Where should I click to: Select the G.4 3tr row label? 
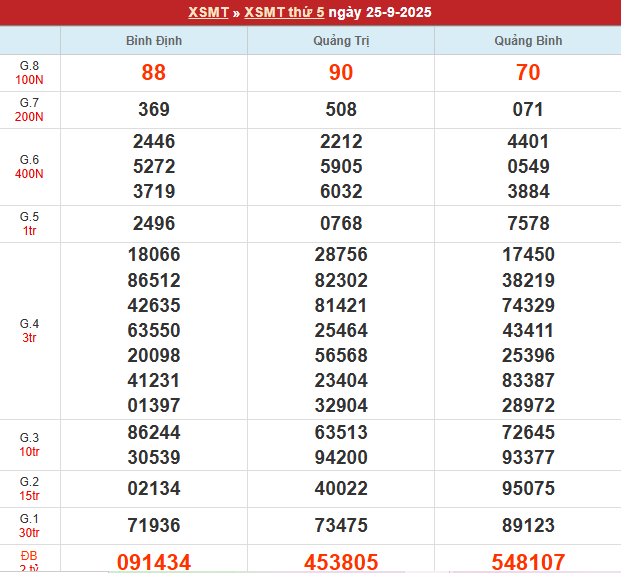click(30, 331)
